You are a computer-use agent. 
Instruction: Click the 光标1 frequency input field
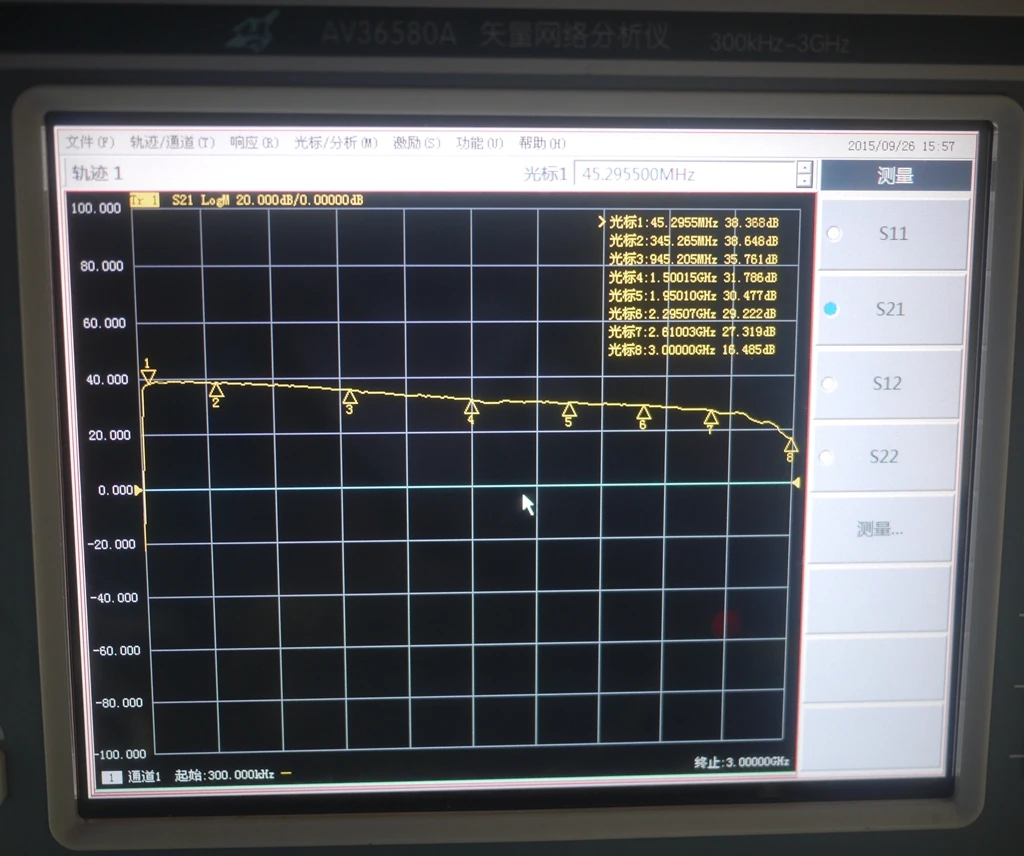(x=685, y=174)
